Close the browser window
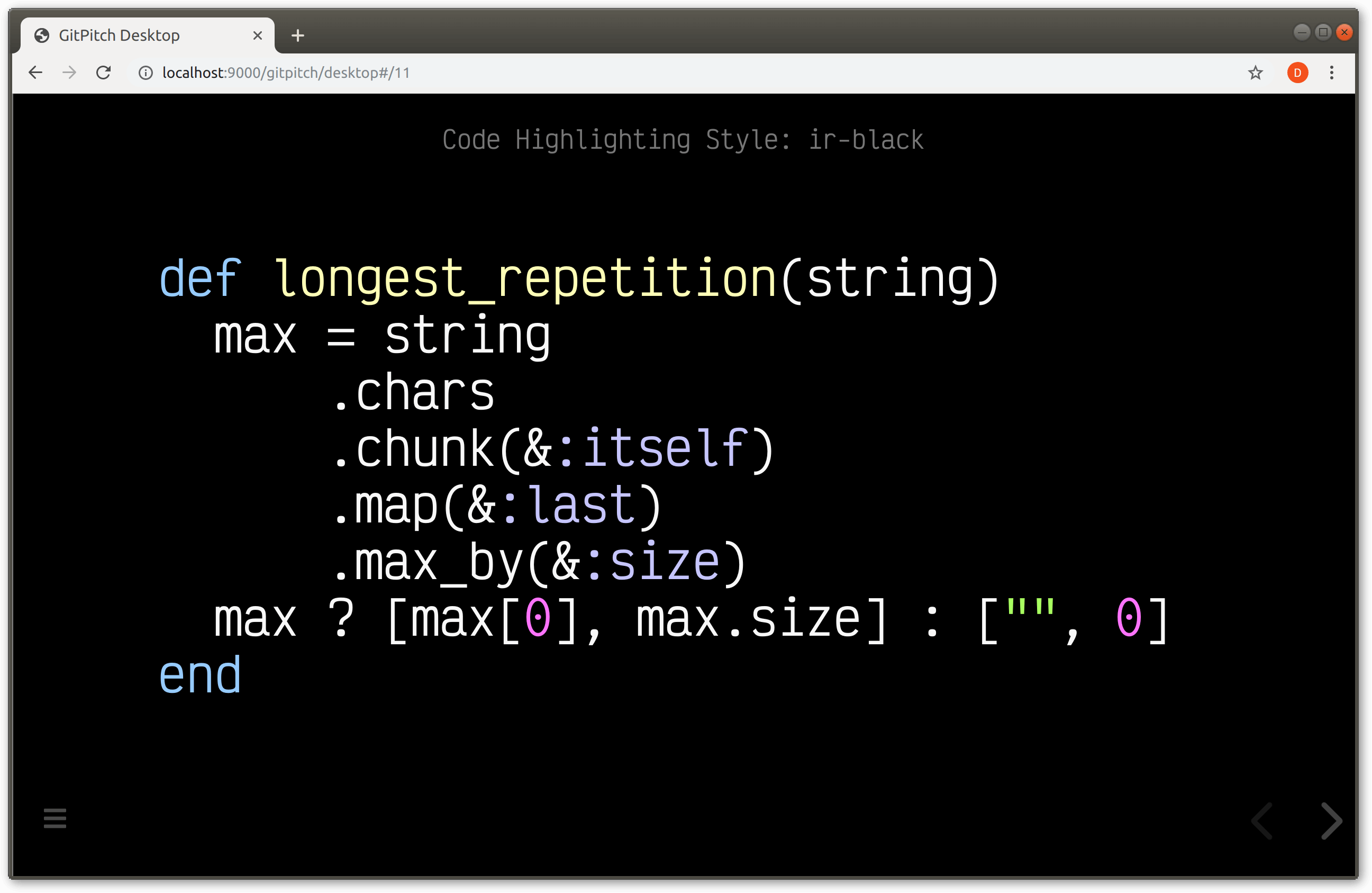This screenshot has height=893, width=1372. (x=1344, y=32)
